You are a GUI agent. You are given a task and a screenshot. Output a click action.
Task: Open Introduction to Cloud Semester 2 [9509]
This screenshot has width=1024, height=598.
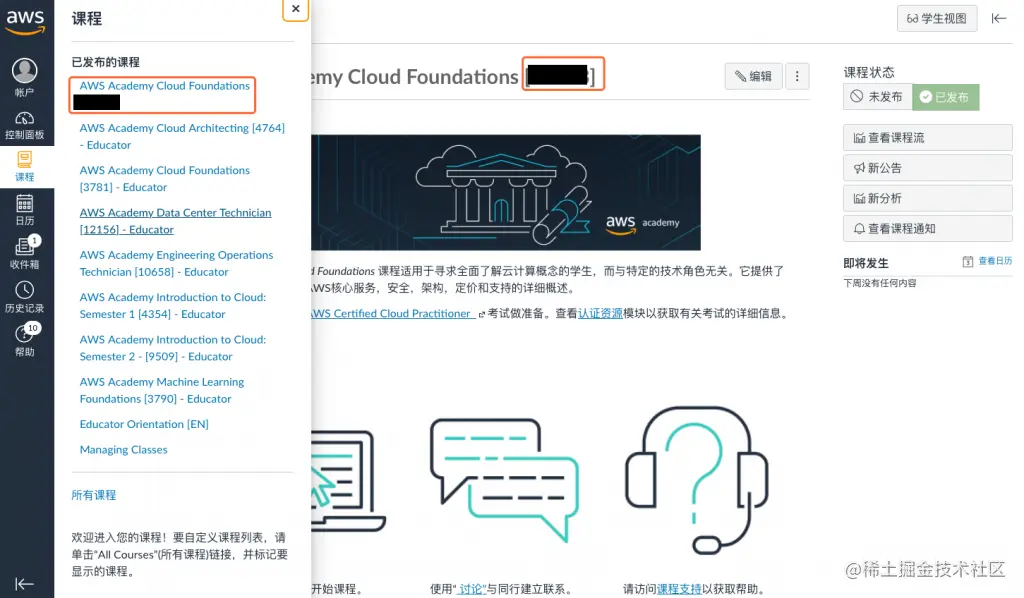pos(172,348)
